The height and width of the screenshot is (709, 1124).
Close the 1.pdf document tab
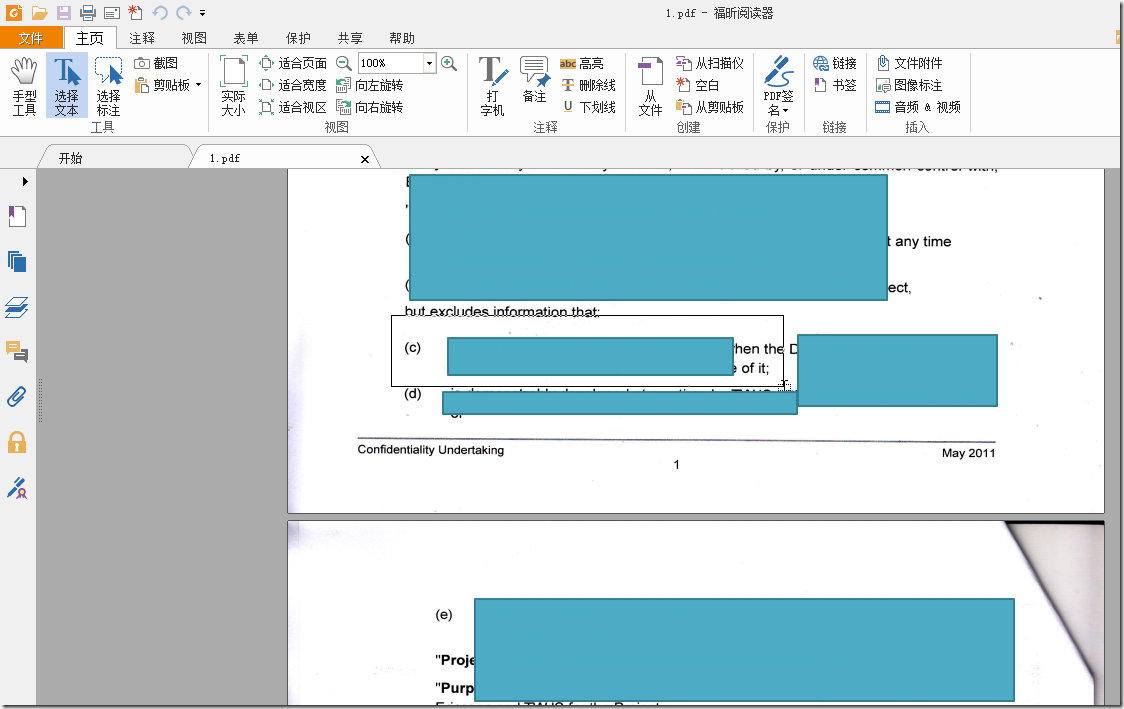365,159
